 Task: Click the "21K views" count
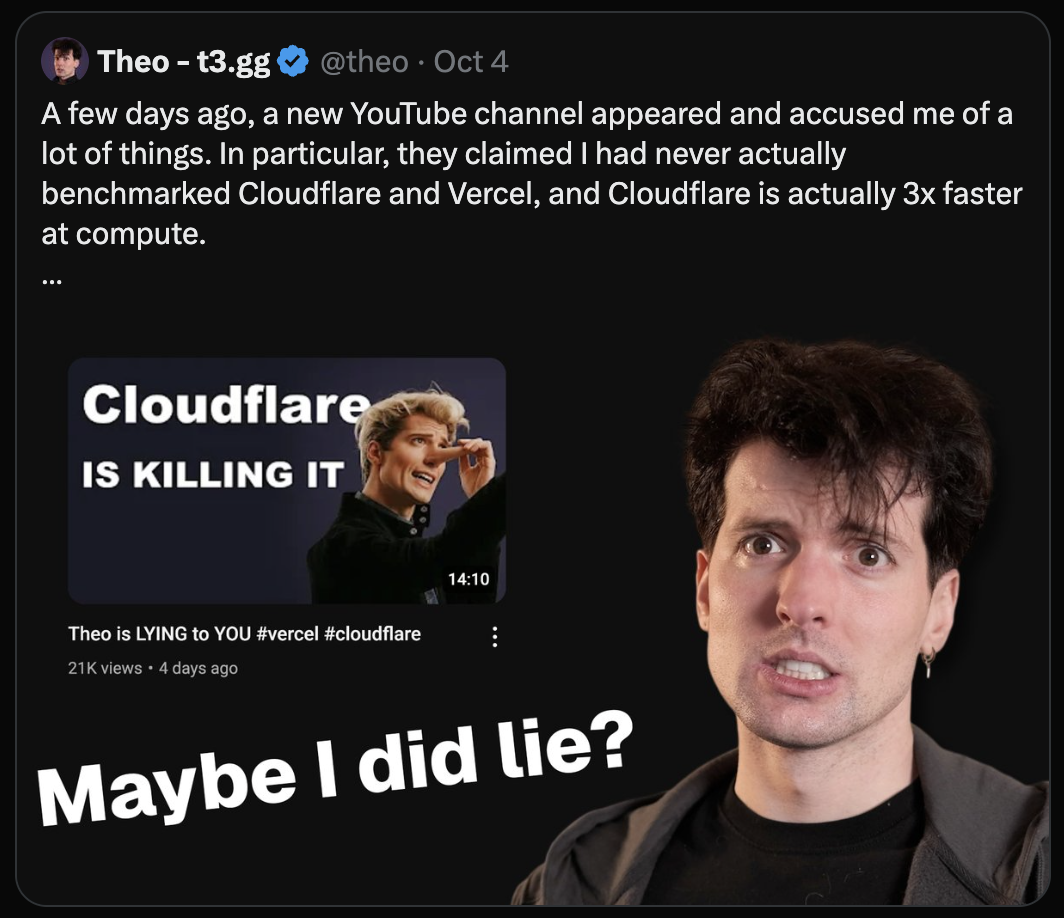click(105, 668)
